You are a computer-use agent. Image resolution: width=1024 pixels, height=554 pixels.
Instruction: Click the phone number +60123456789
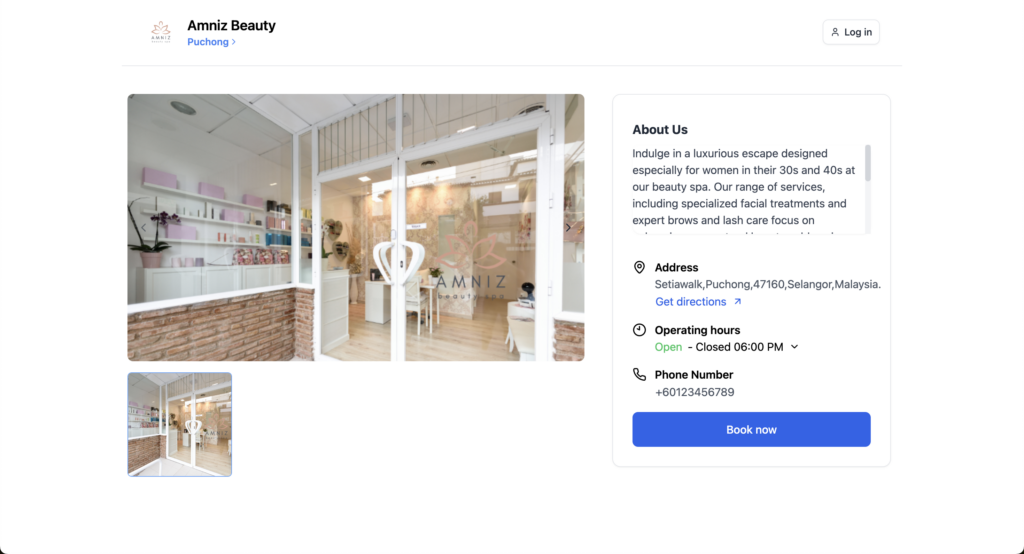click(694, 392)
